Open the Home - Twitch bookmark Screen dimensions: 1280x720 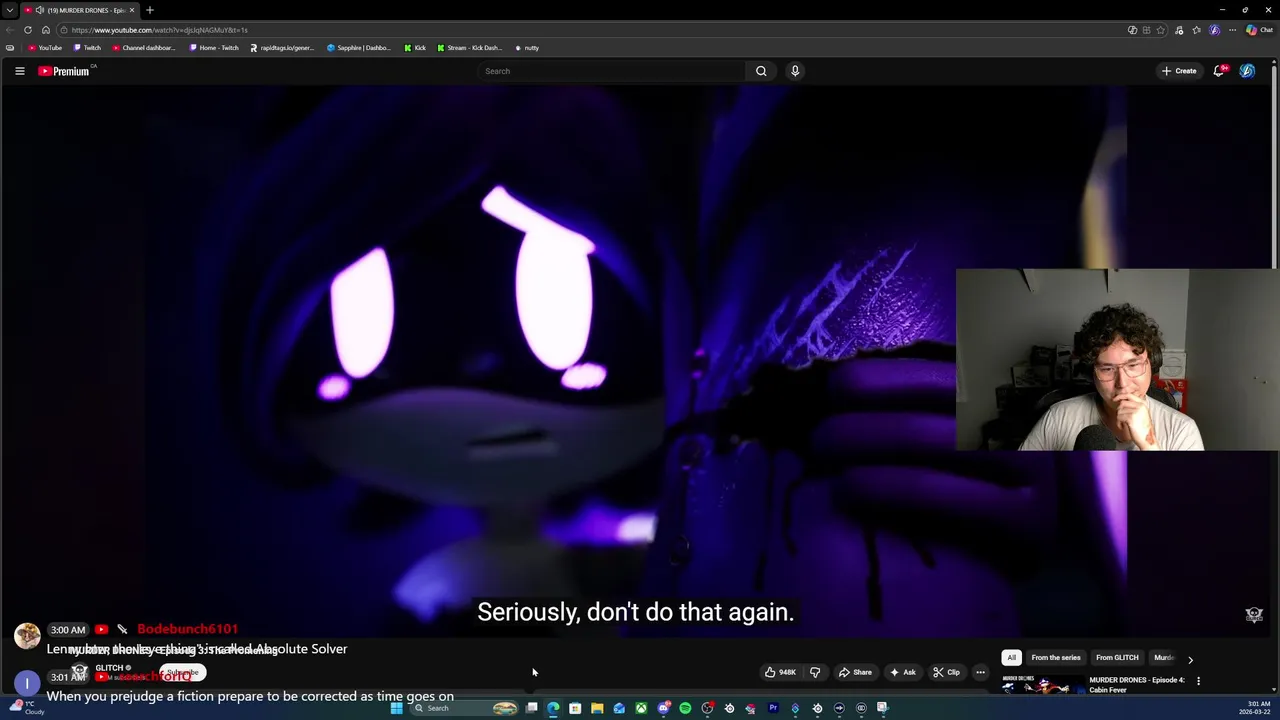[214, 48]
